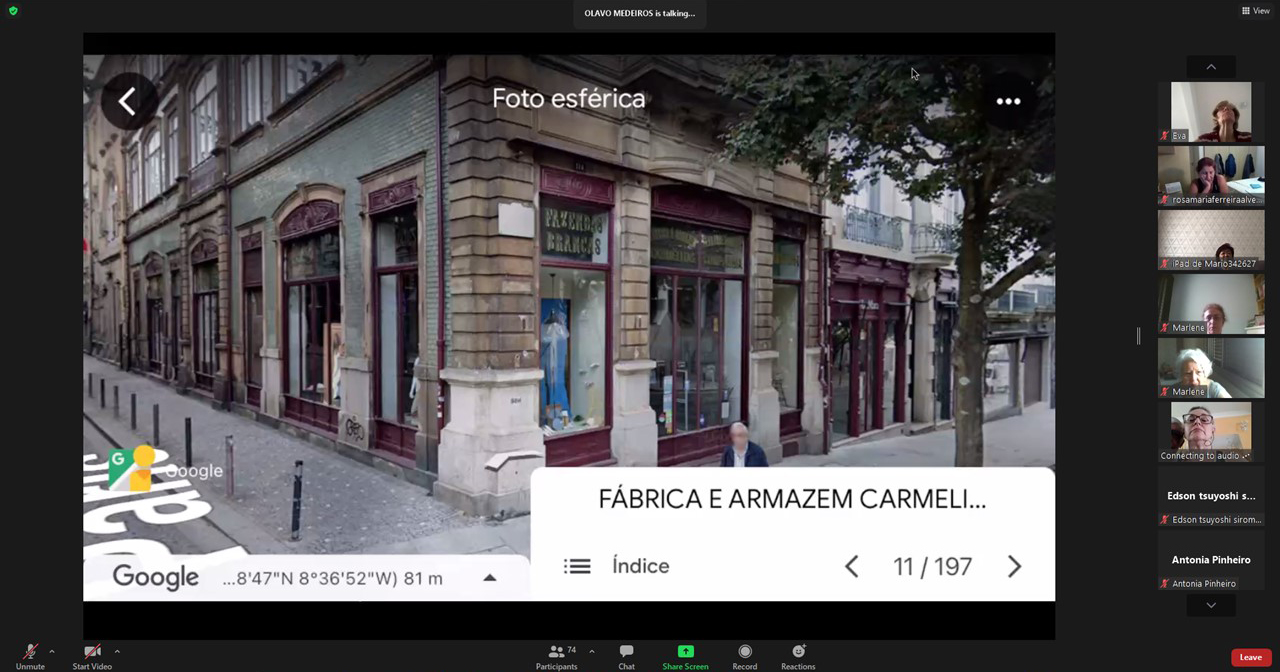Expand participants options arrow
Viewport: 1280px width, 672px height.
point(591,651)
